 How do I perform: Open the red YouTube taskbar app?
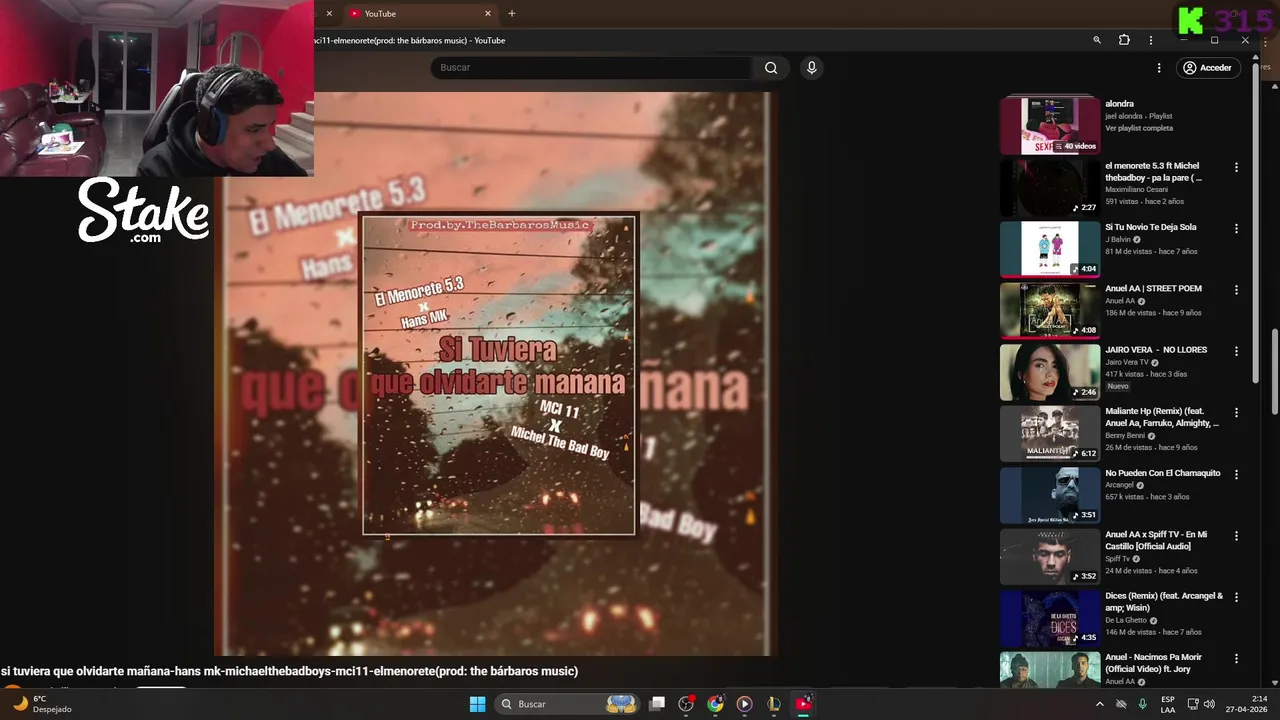(x=803, y=704)
